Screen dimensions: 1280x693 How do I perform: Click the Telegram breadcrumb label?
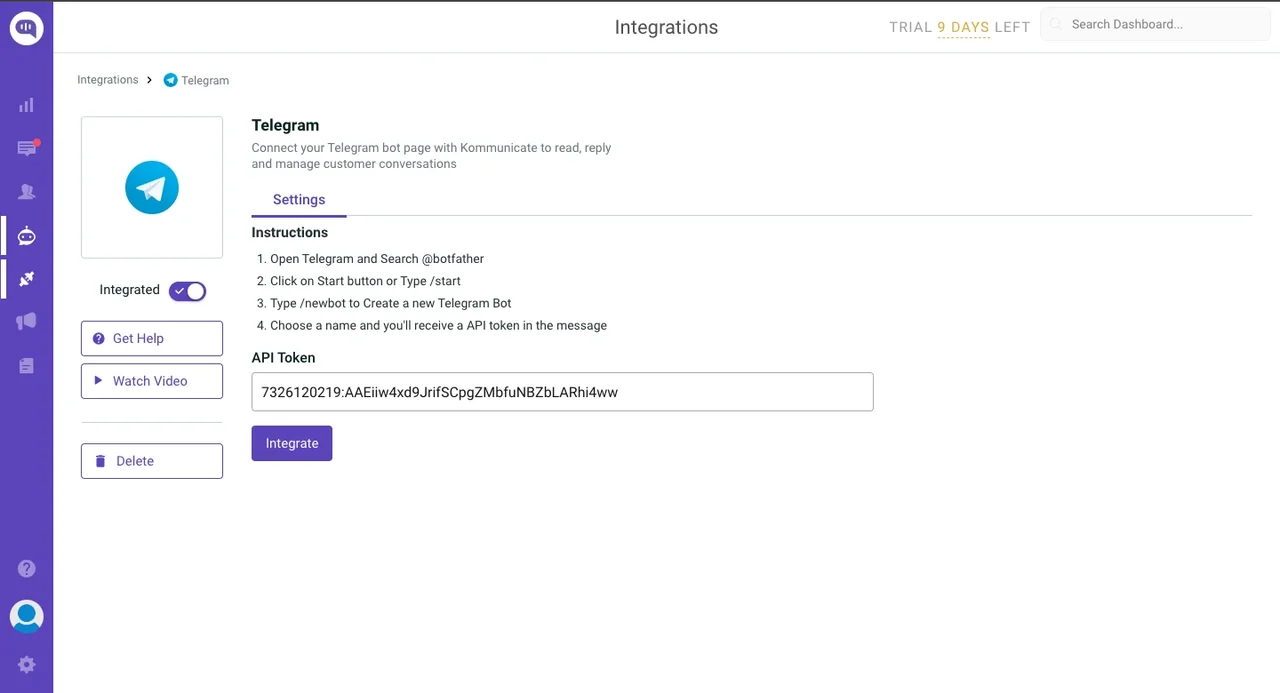click(x=205, y=81)
